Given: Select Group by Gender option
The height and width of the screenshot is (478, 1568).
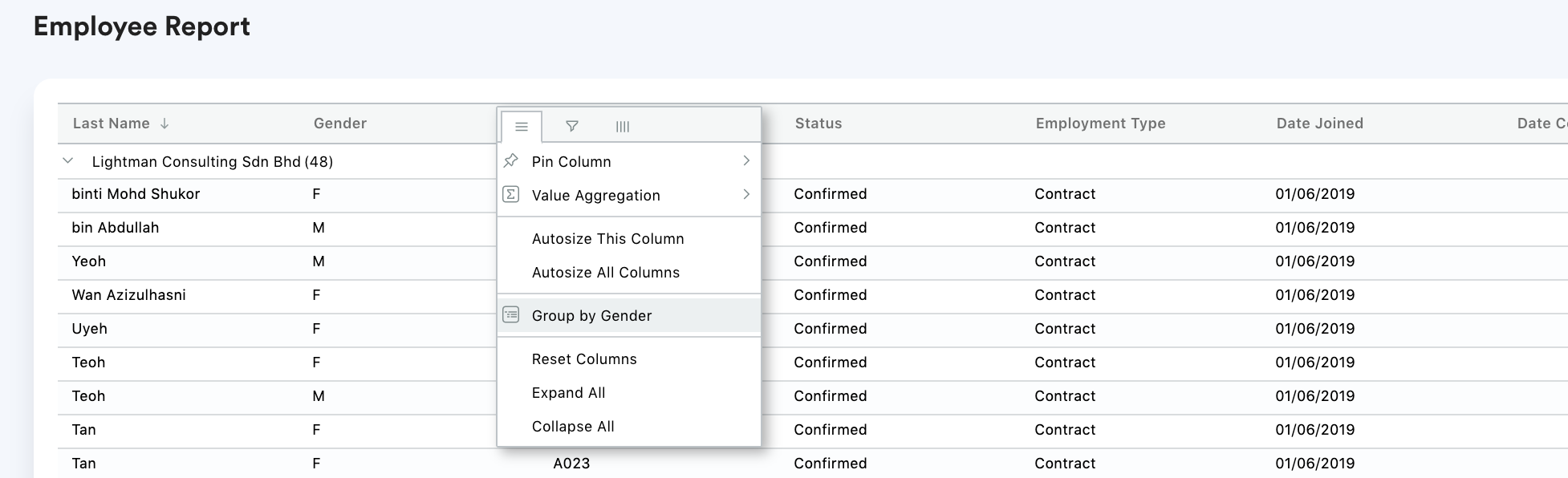Looking at the screenshot, I should coord(591,316).
